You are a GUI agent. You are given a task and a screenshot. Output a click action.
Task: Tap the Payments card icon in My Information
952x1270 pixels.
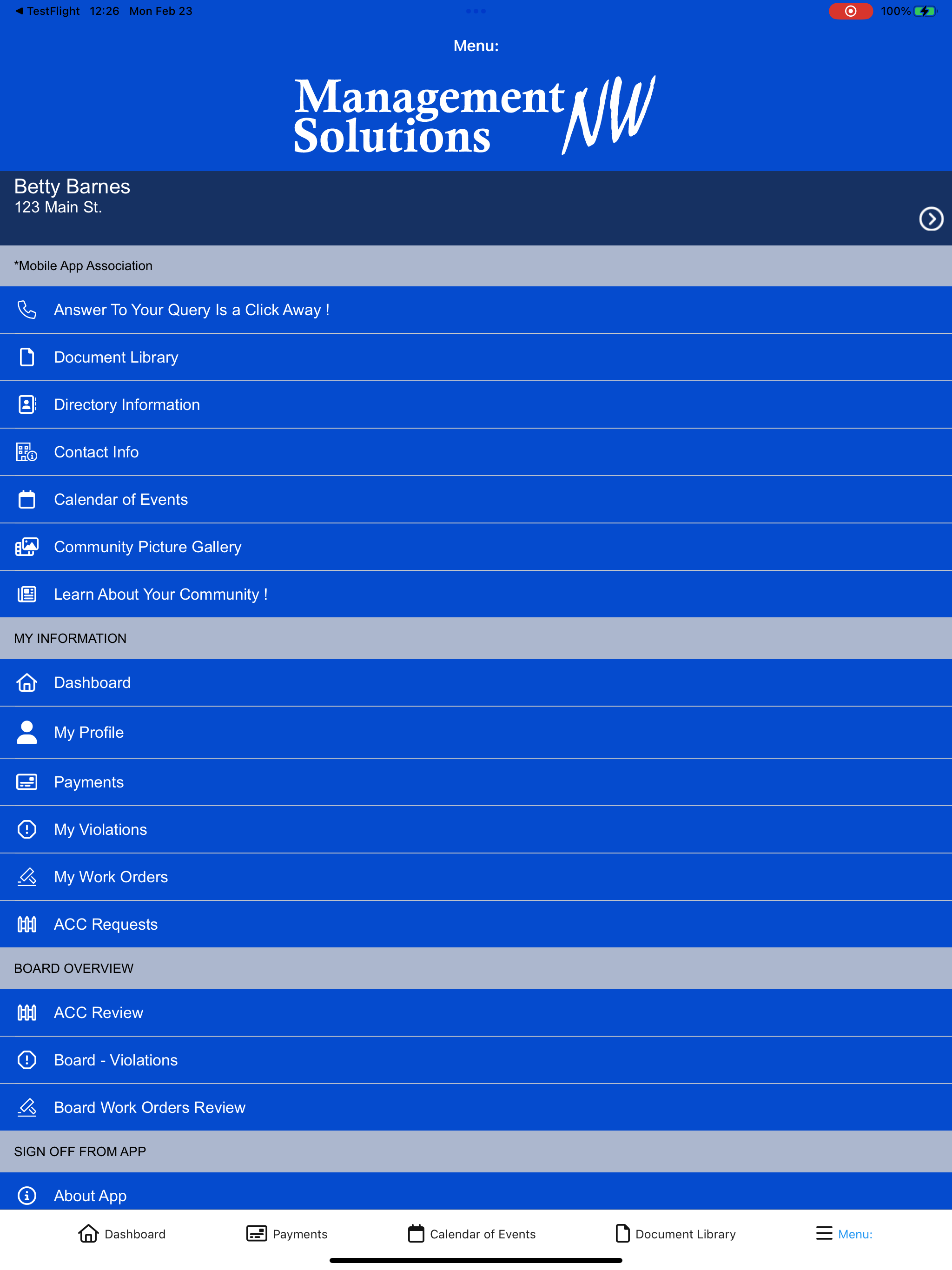pos(26,782)
